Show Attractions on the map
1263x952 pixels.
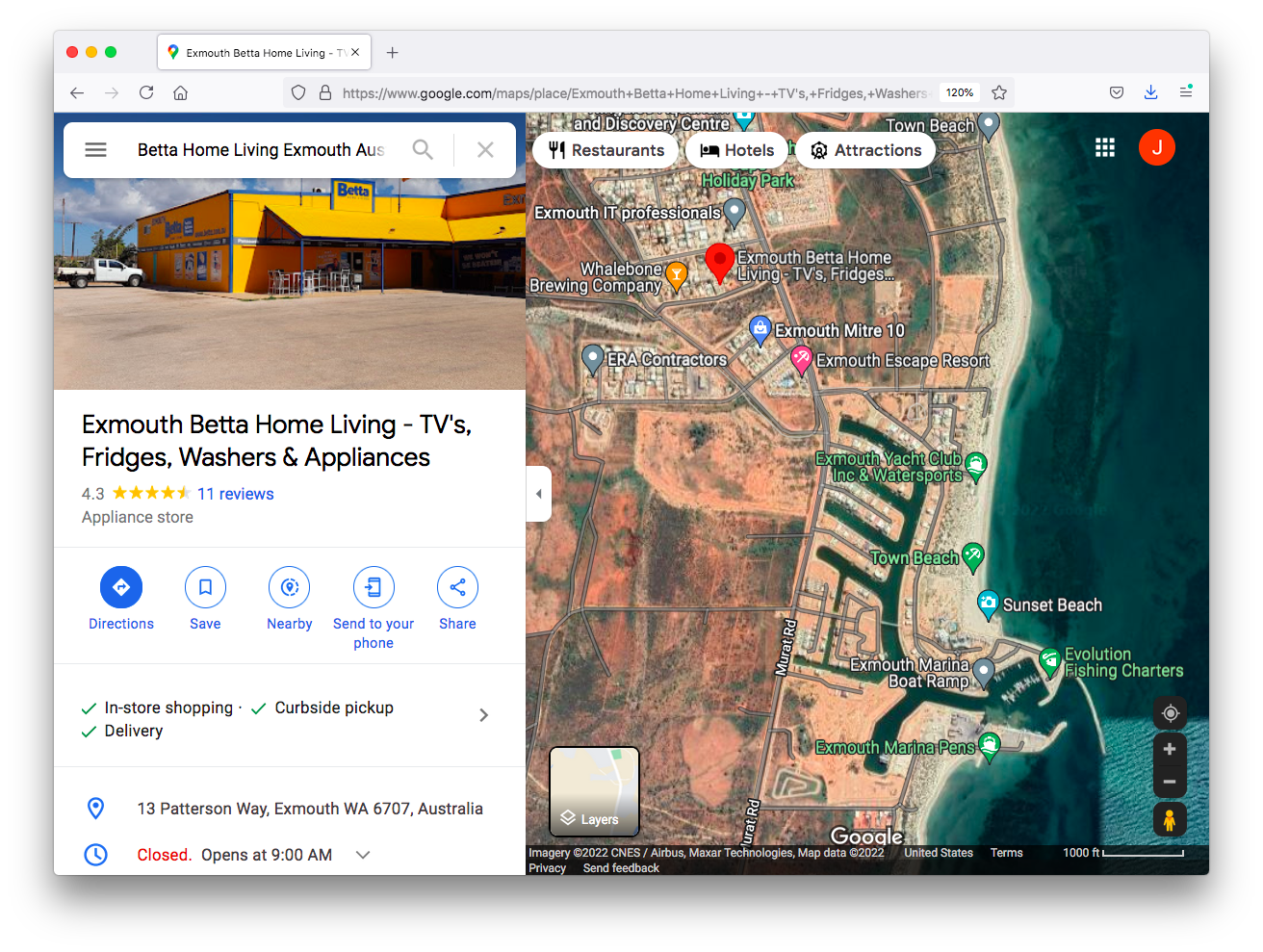tap(865, 150)
